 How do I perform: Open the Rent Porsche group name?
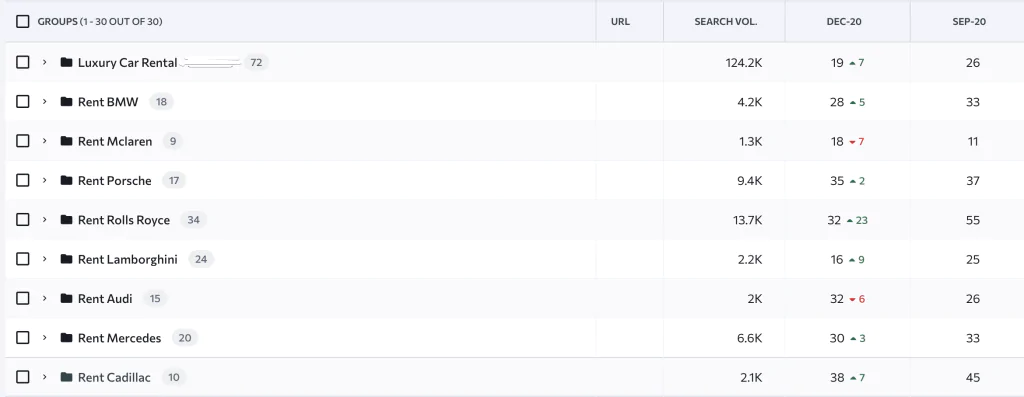[x=114, y=180]
